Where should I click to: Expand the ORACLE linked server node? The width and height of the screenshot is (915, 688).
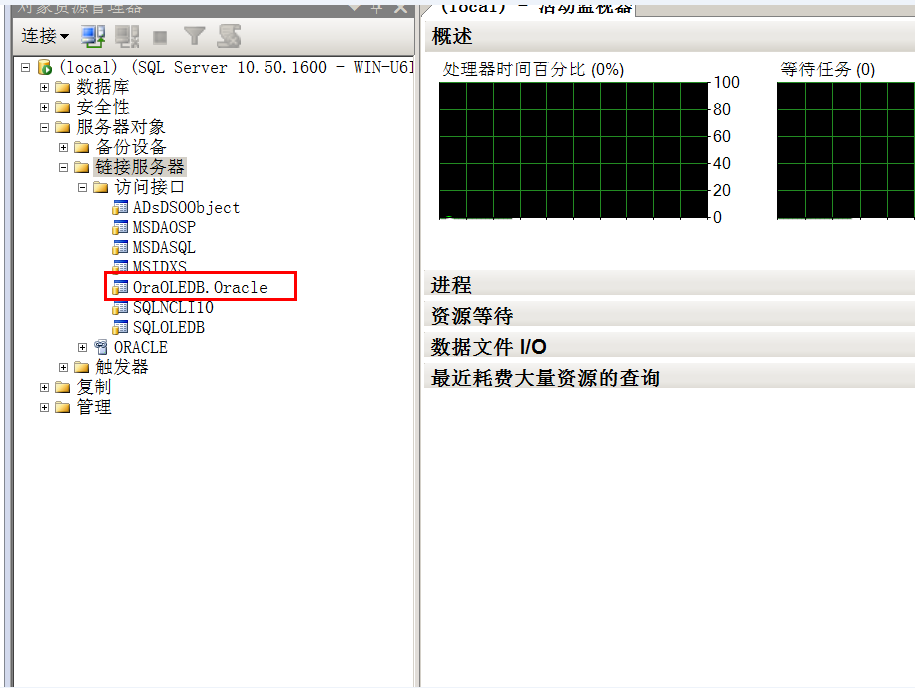click(x=83, y=347)
